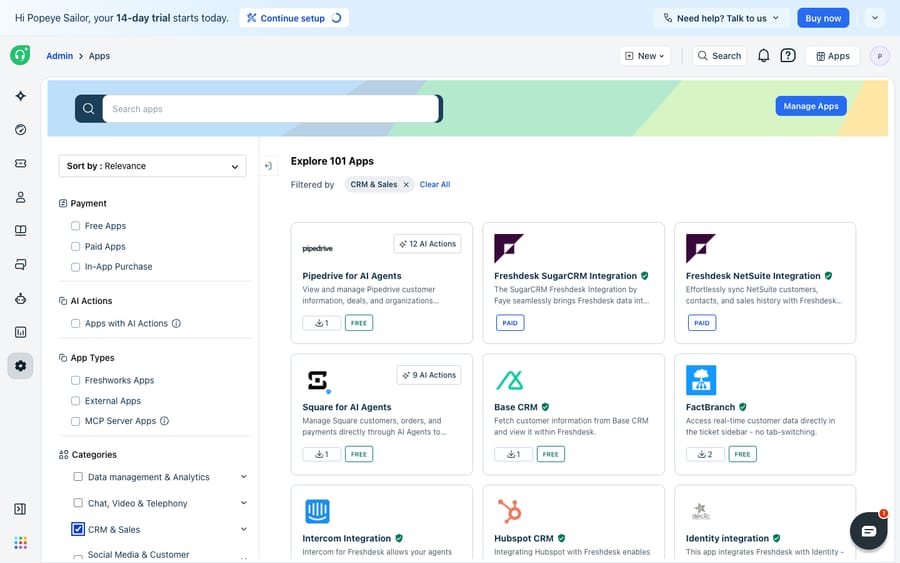Open the New dropdown menu
The height and width of the screenshot is (563, 900).
tap(645, 56)
